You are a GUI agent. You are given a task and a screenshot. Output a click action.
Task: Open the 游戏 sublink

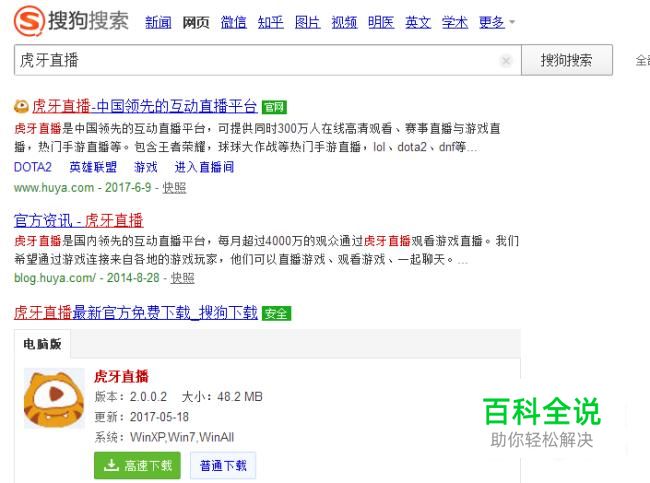tap(146, 167)
